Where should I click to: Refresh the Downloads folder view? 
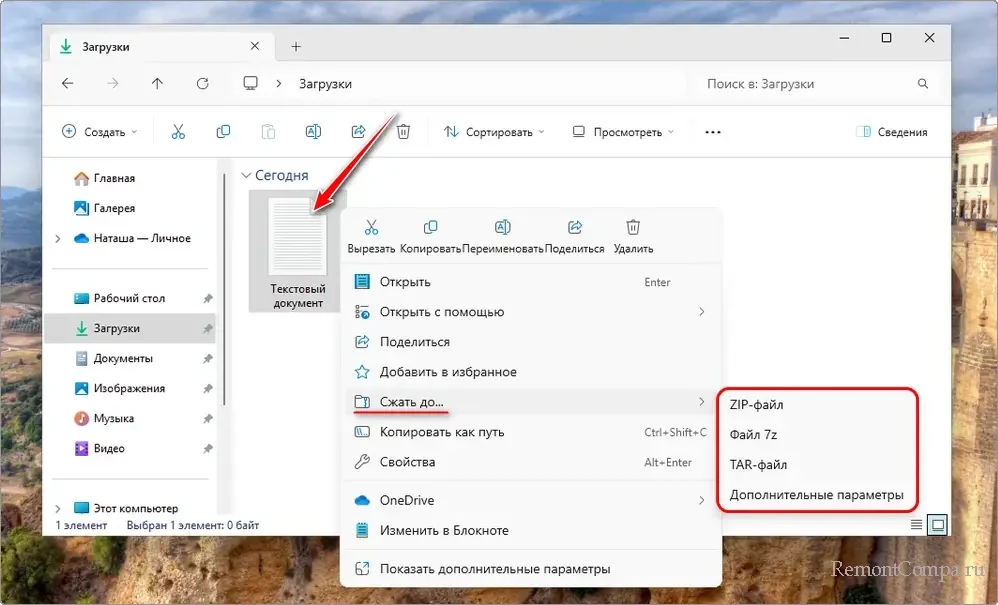[203, 84]
